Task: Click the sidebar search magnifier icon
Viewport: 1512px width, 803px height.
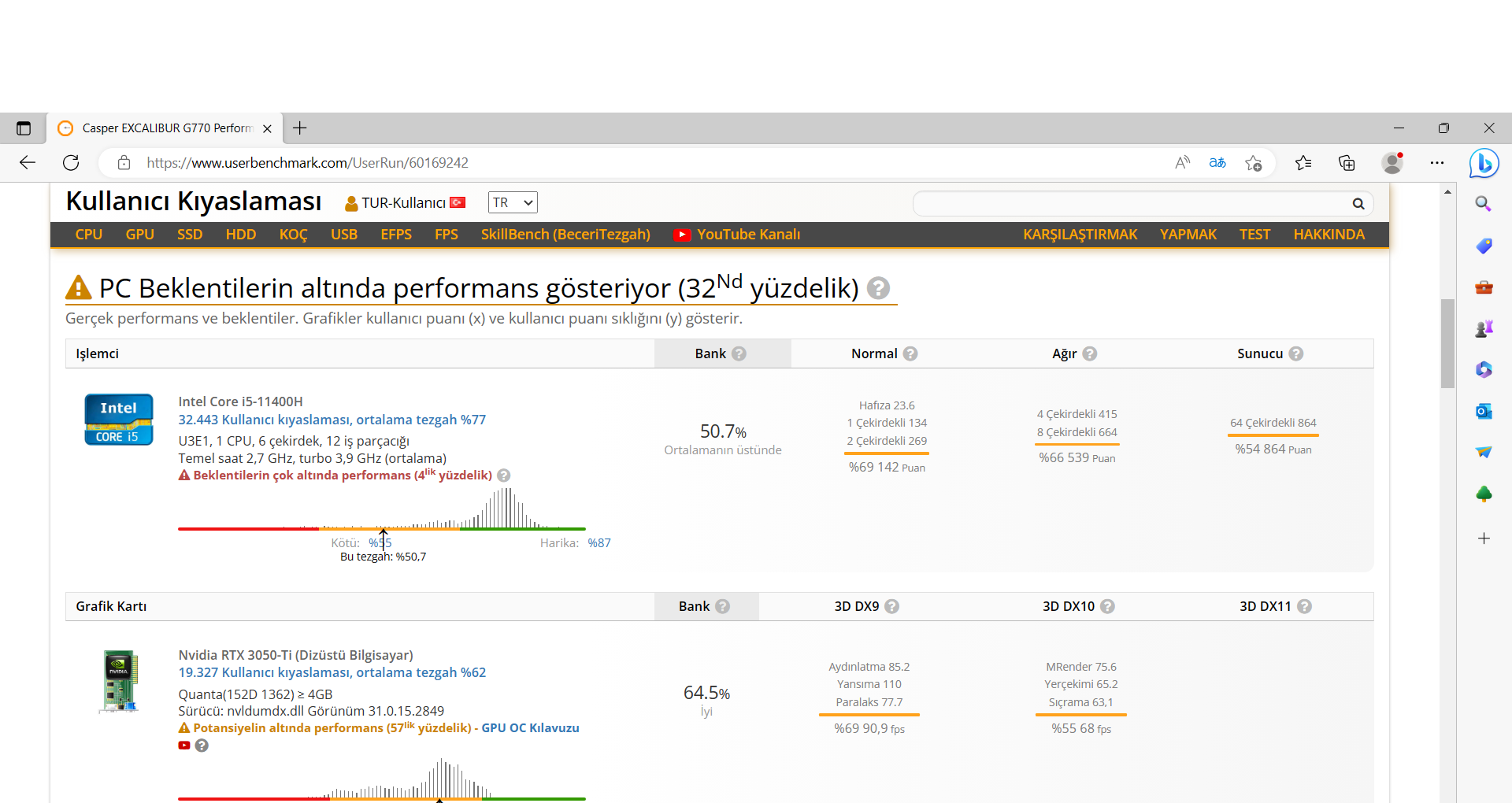Action: coord(1484,205)
